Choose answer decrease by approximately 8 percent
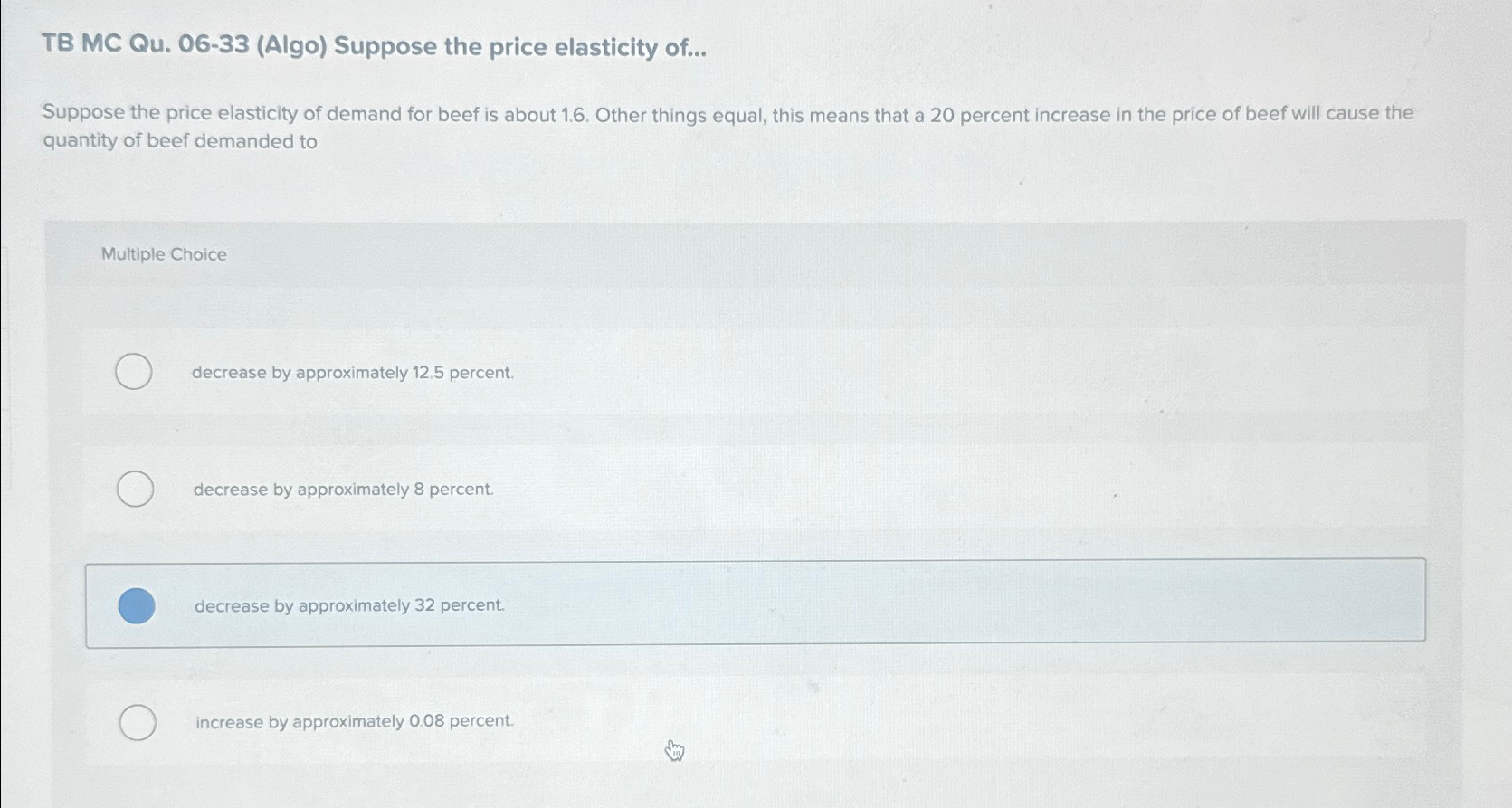1512x808 pixels. point(342,489)
